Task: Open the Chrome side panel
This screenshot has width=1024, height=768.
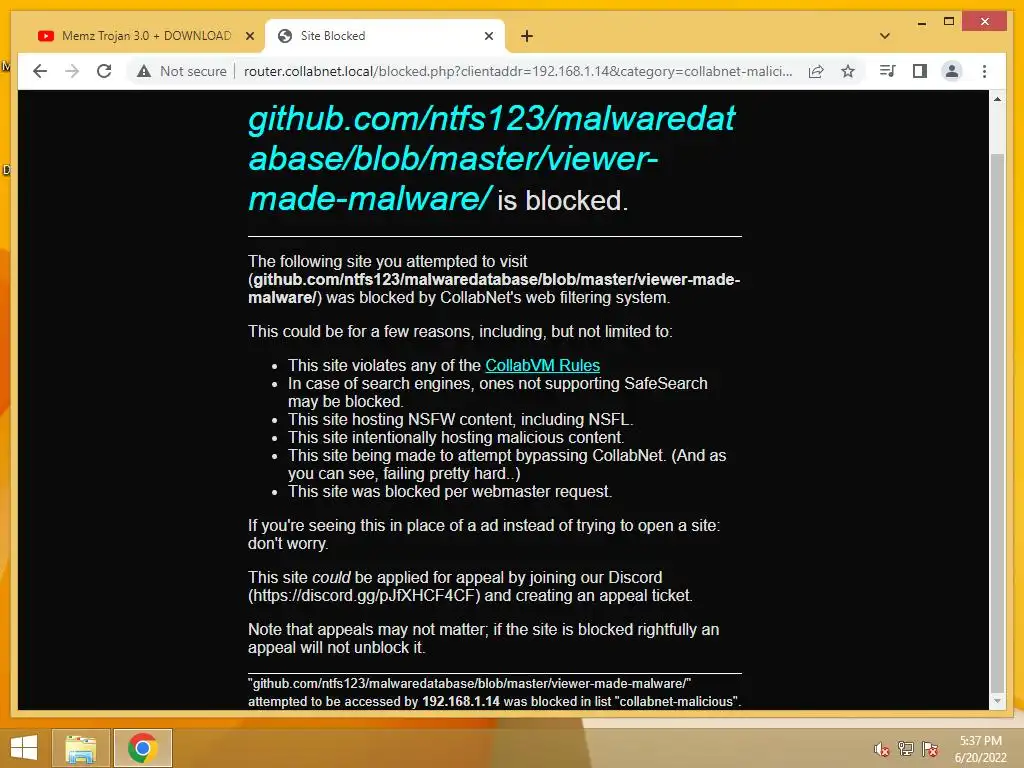Action: (920, 71)
